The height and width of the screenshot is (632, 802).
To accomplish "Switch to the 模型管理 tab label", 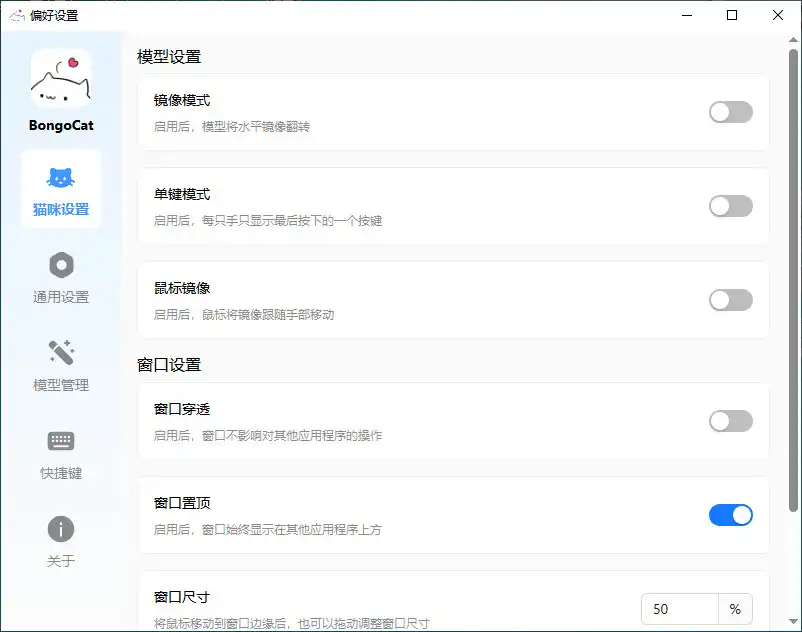I will 61,385.
